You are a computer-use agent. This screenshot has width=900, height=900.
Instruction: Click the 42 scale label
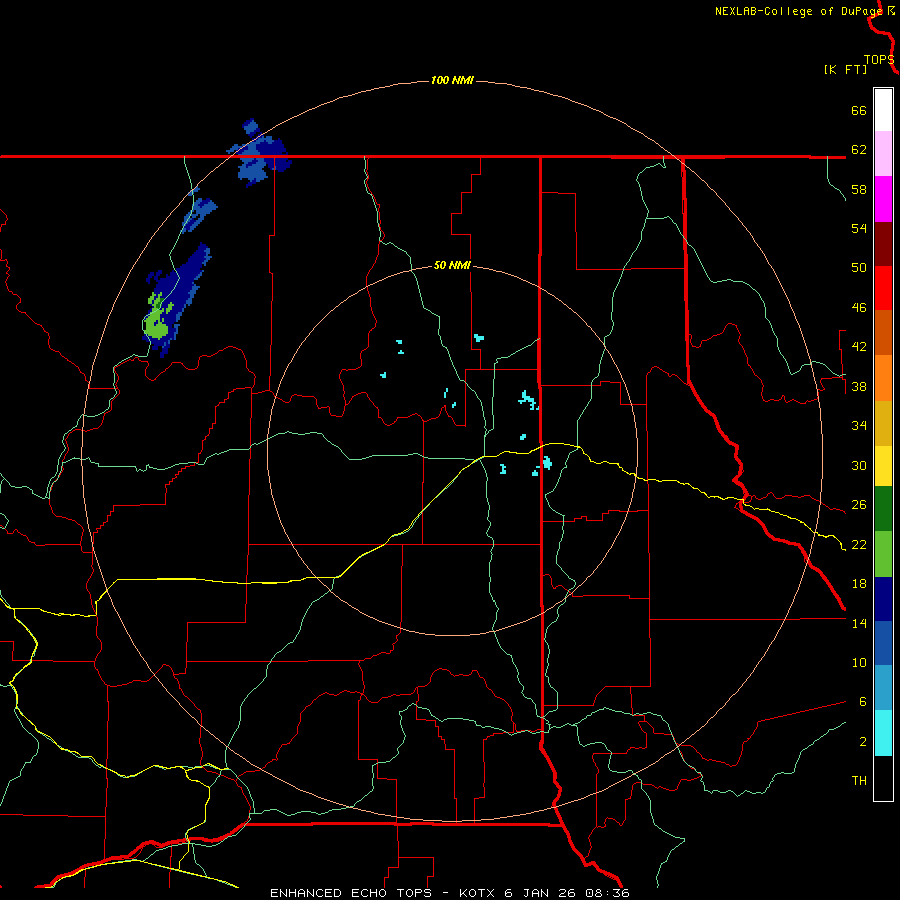point(859,346)
